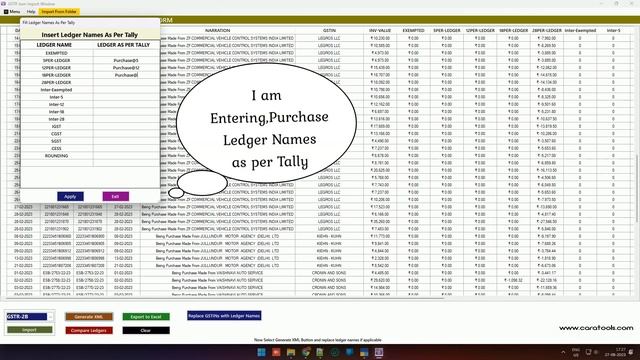Click the LEDGER AS PER TALLY column header
This screenshot has width=640, height=360.
point(124,45)
